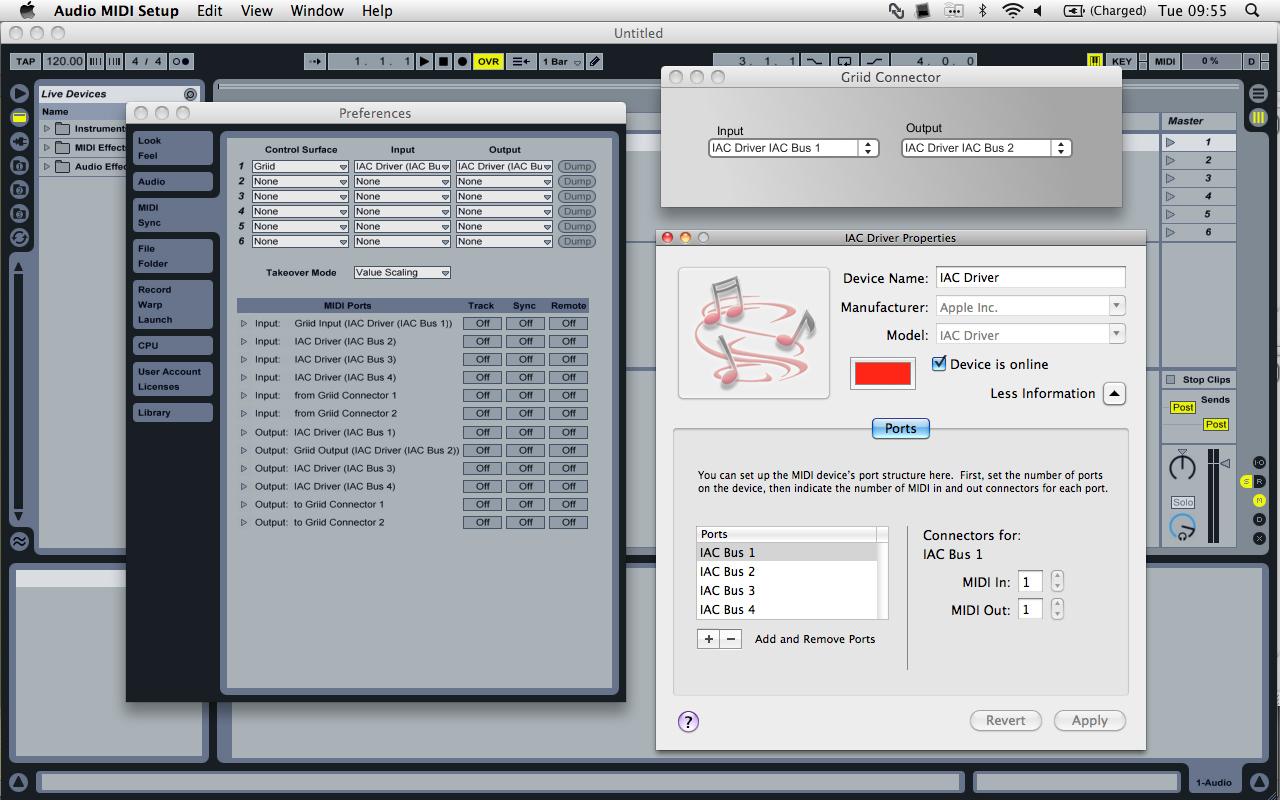Viewport: 1280px width, 800px height.
Task: Click the TAP tempo button
Action: (25, 61)
